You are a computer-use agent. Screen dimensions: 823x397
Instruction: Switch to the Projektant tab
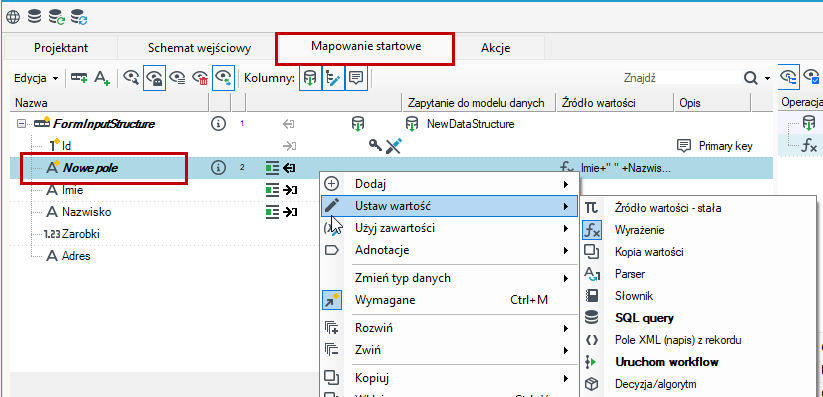coord(61,48)
